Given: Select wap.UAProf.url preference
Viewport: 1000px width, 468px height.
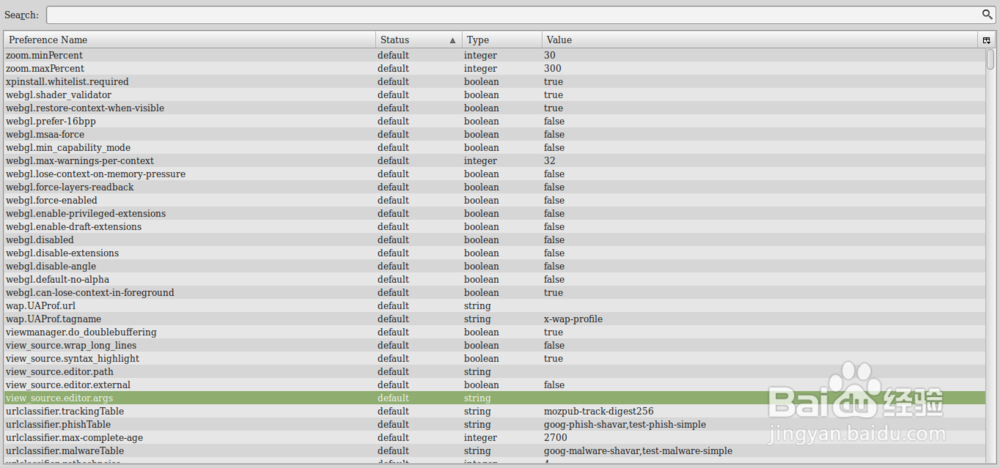Looking at the screenshot, I should tap(494, 305).
